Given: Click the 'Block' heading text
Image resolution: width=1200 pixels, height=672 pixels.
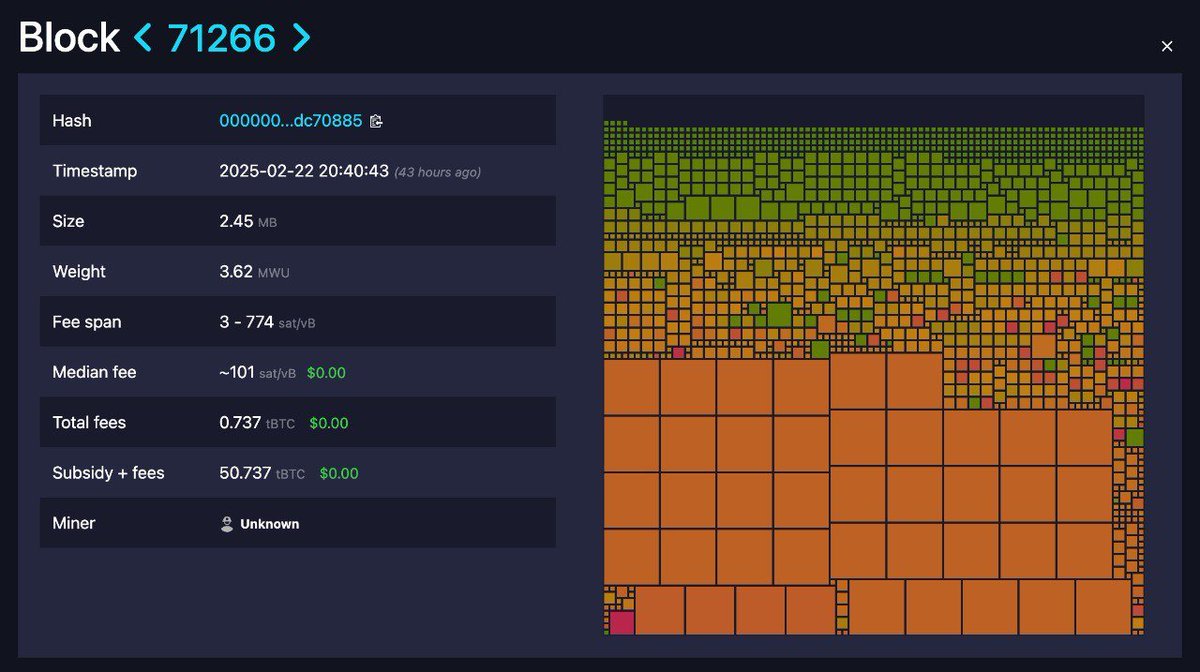Looking at the screenshot, I should 69,38.
